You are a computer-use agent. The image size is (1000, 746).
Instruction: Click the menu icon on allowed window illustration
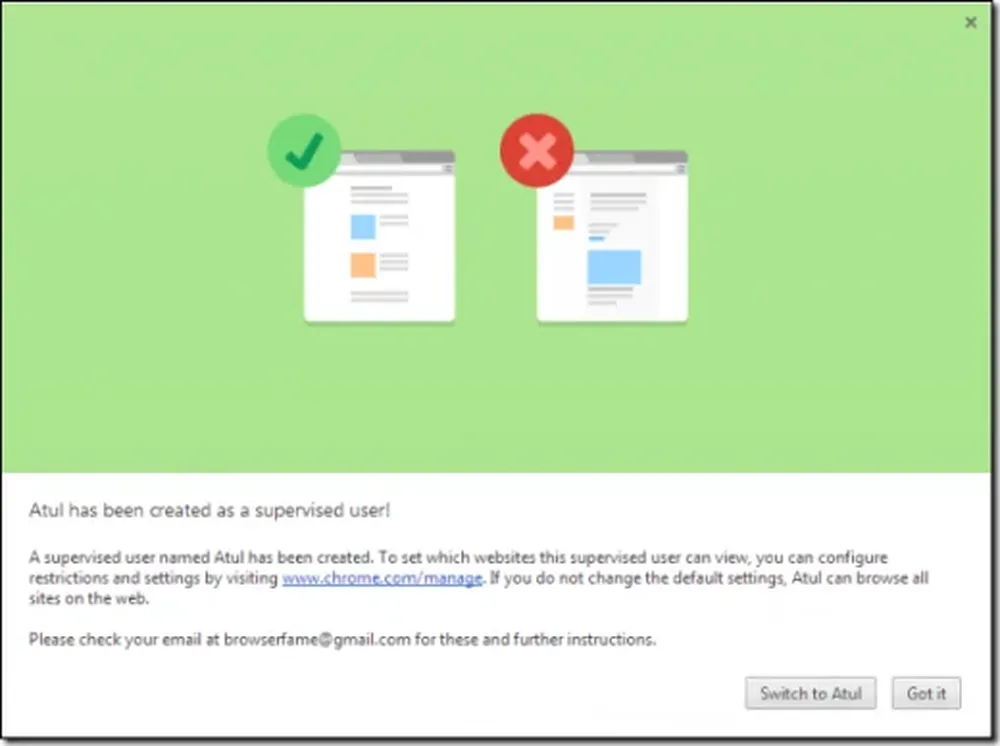[x=448, y=168]
